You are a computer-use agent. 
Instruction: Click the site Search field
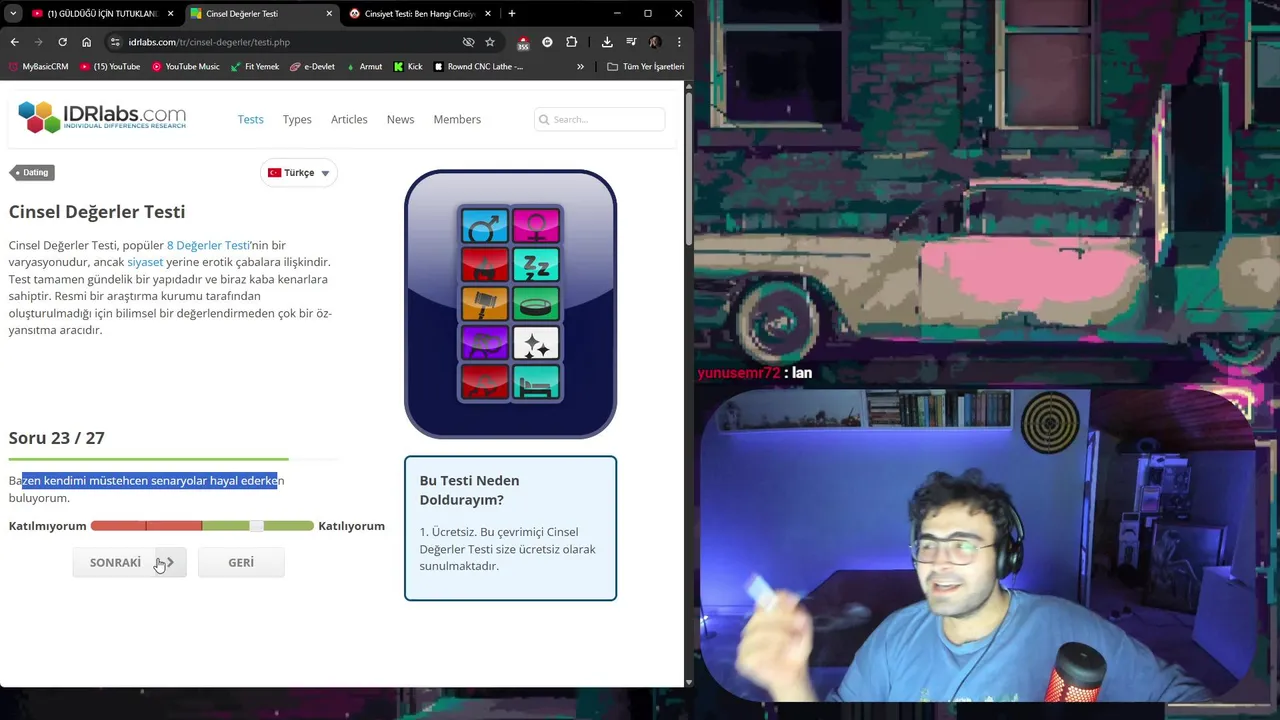(x=600, y=119)
